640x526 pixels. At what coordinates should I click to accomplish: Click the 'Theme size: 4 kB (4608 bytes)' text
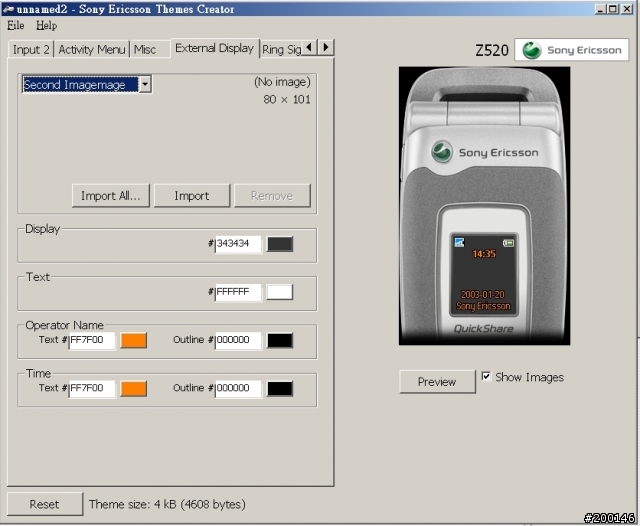pyautogui.click(x=167, y=504)
